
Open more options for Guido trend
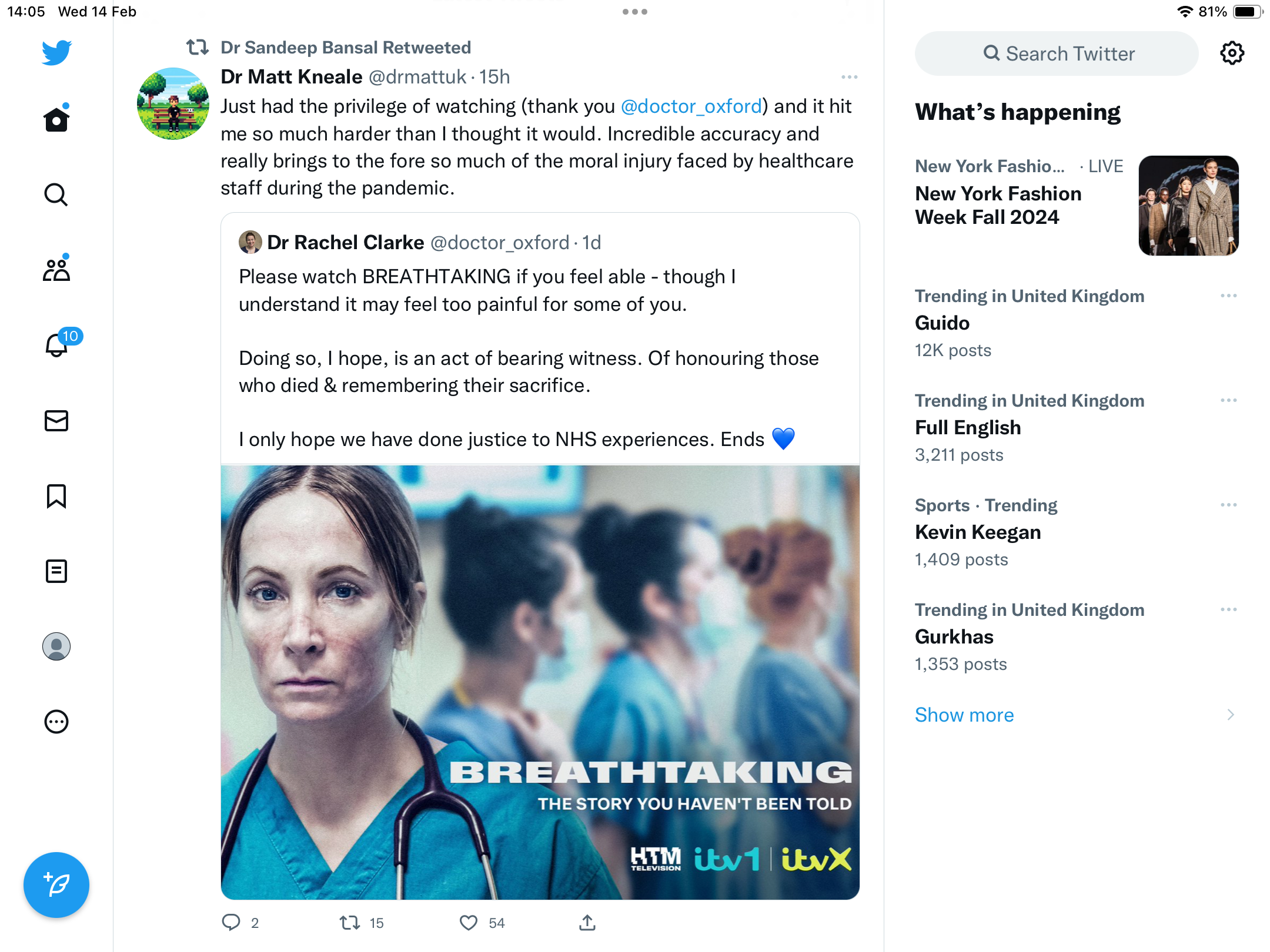pyautogui.click(x=1229, y=296)
